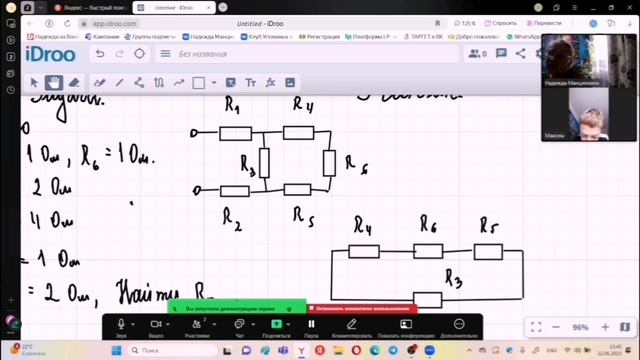Click the second participant video thumbnail

[x=588, y=115]
